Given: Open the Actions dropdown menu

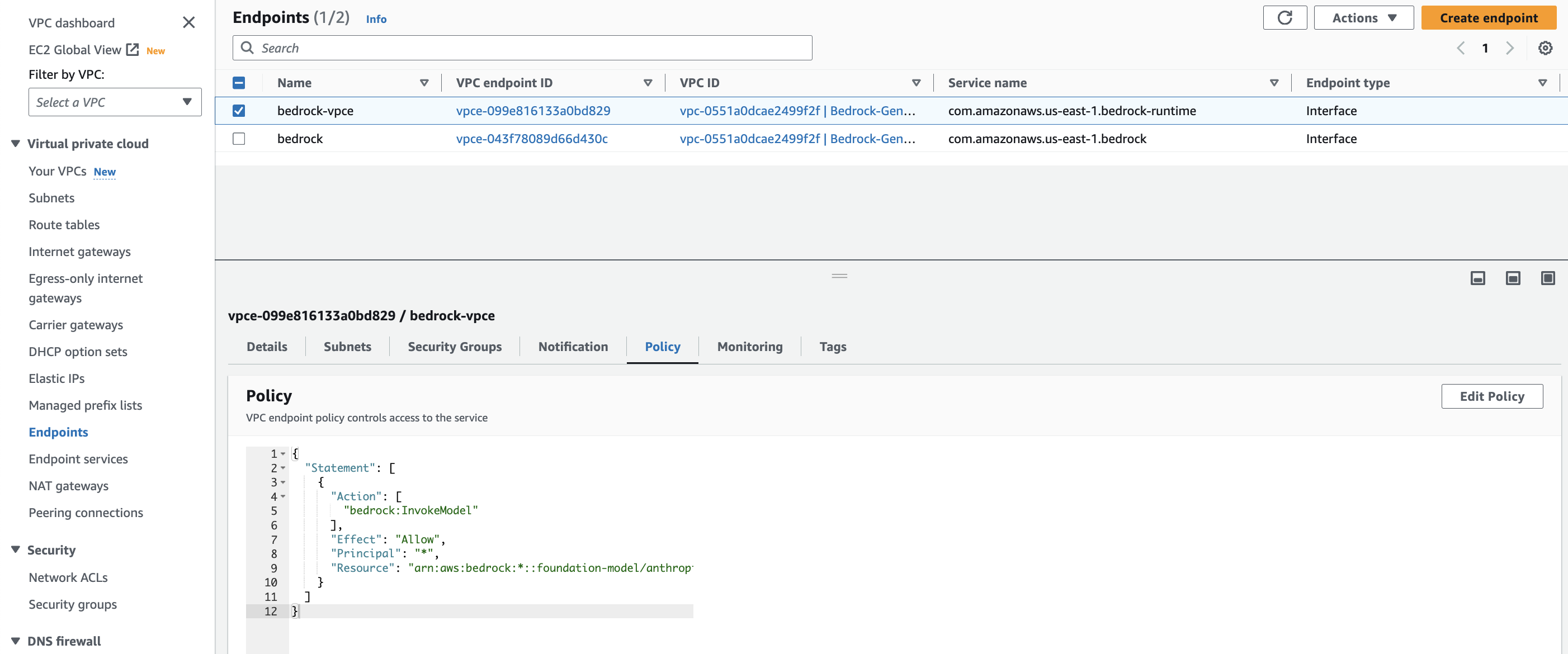Looking at the screenshot, I should pos(1363,18).
